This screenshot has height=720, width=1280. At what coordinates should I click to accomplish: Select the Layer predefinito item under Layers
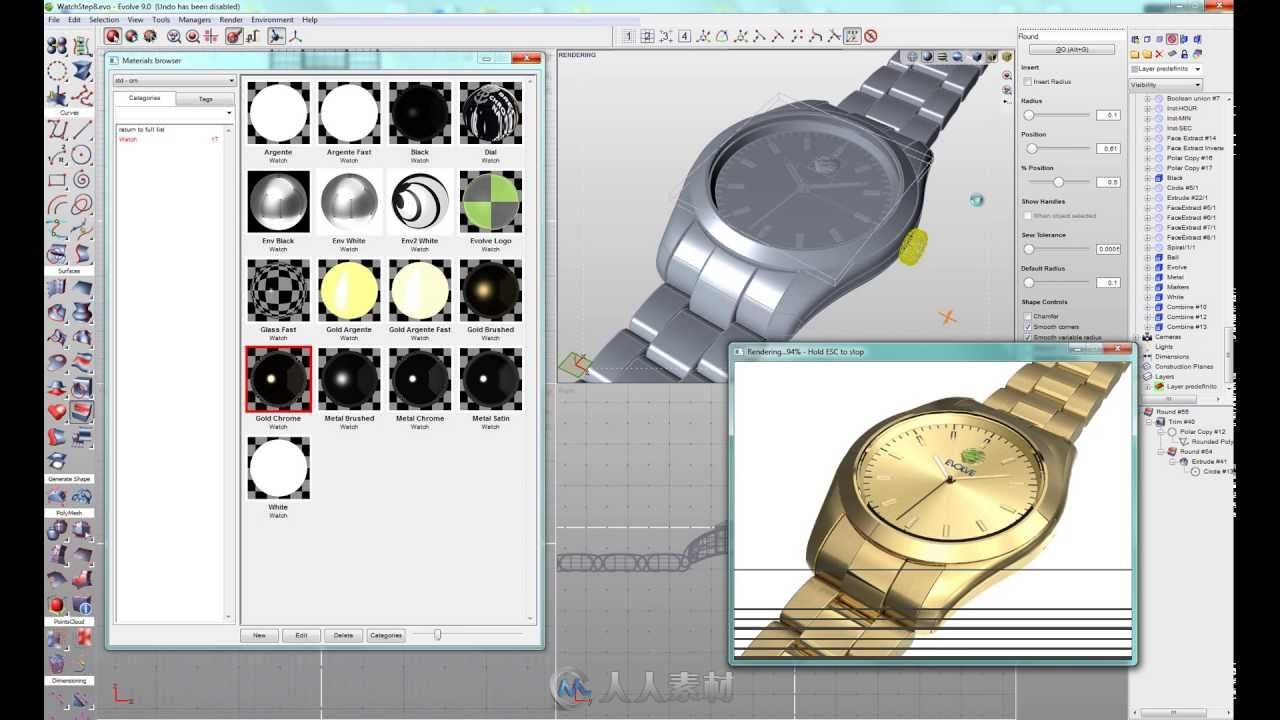point(1191,386)
